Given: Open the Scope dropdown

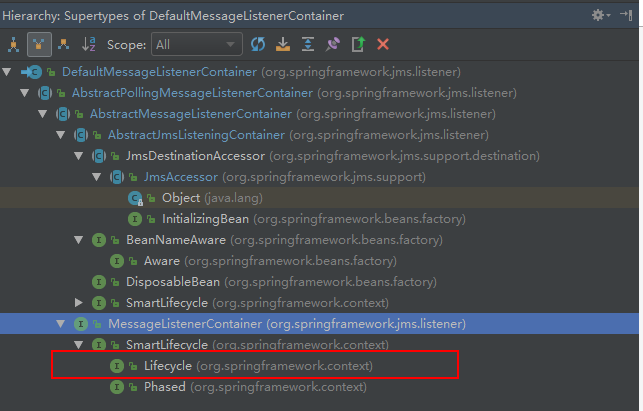Looking at the screenshot, I should tap(197, 44).
